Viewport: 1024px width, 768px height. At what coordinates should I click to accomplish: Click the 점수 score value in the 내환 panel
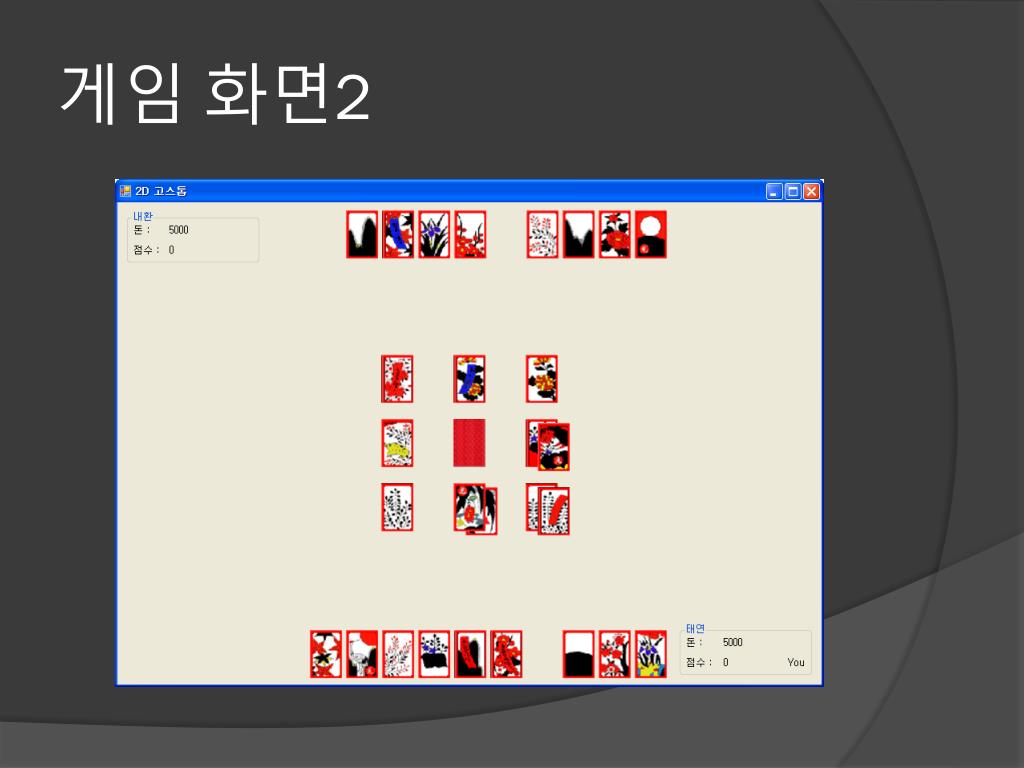tap(171, 250)
